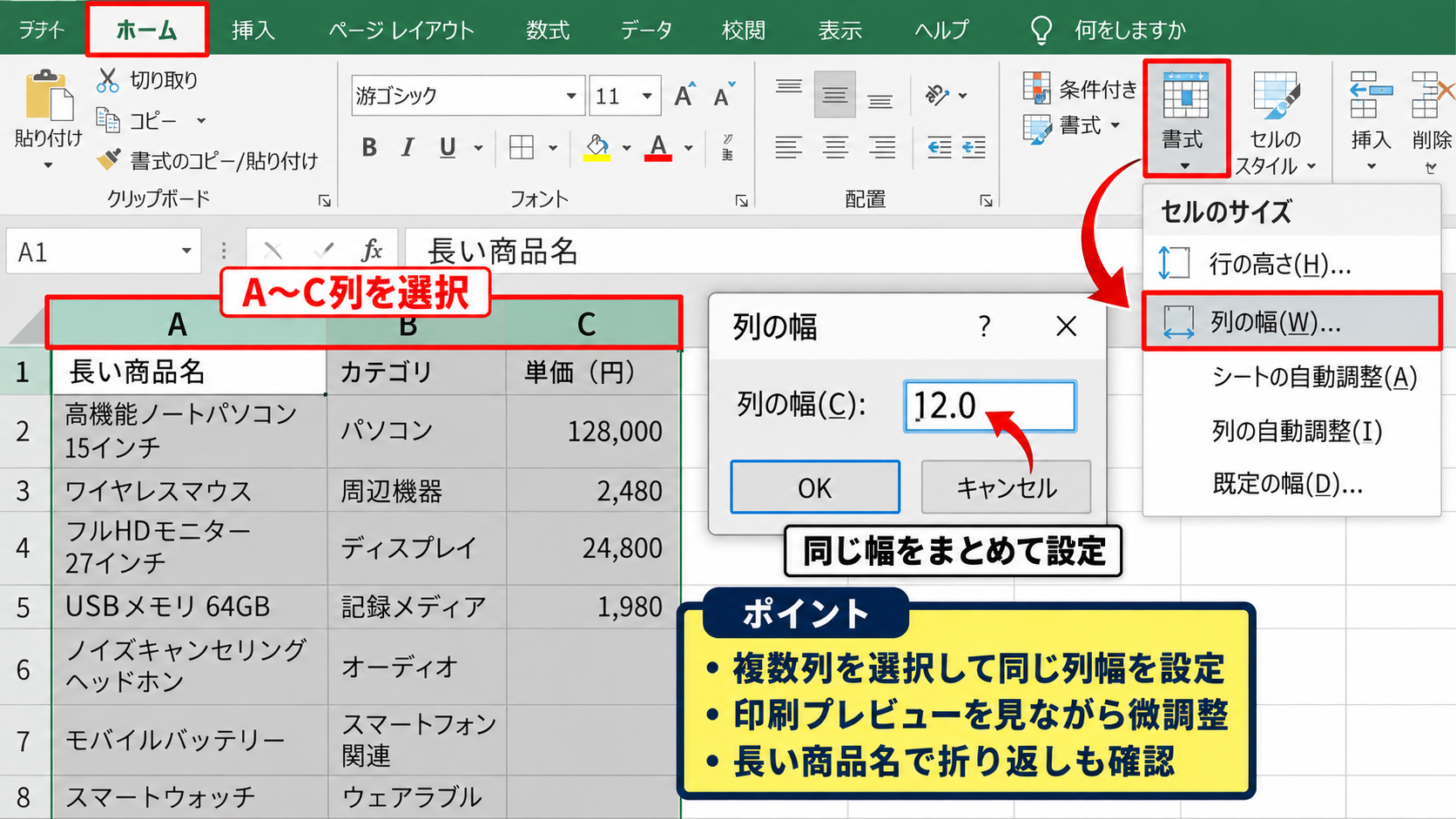
Task: Increase indent
Action: pos(974,148)
